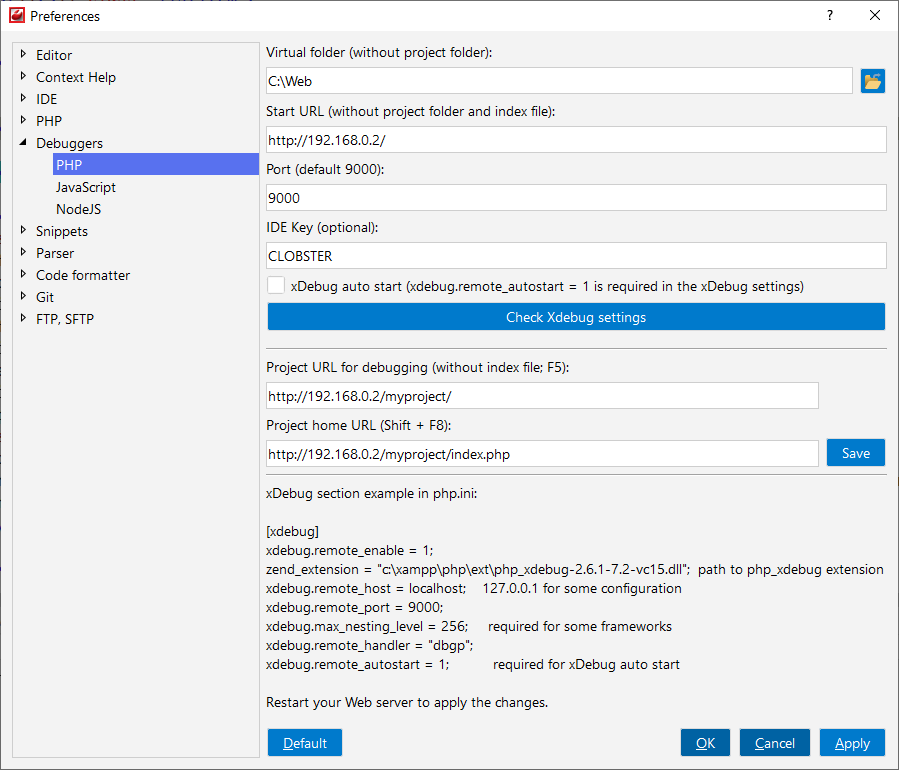Click the 'xdebug.remote_handler = "dbgp";' line

(370, 645)
